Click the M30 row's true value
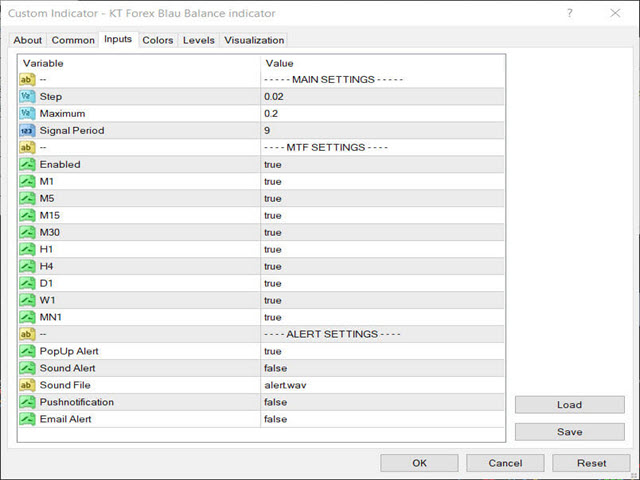Viewport: 640px width, 480px height. click(x=273, y=232)
